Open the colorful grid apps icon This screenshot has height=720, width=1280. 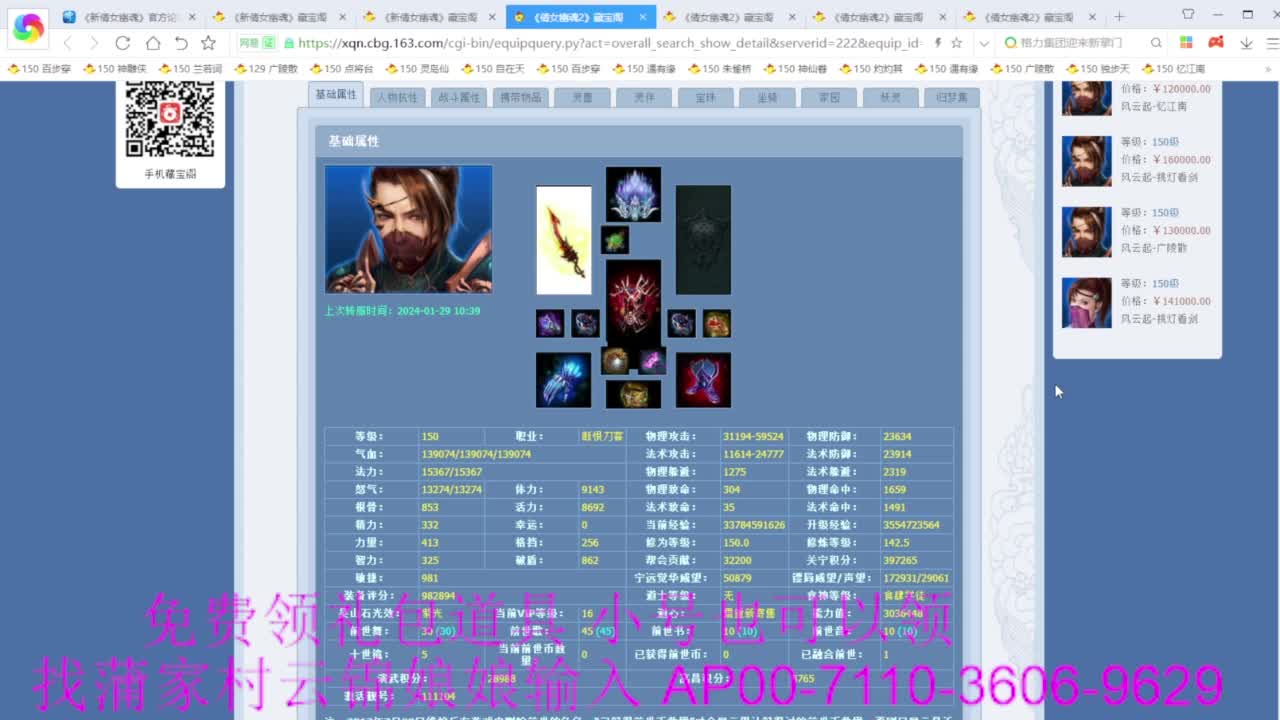pyautogui.click(x=1186, y=43)
